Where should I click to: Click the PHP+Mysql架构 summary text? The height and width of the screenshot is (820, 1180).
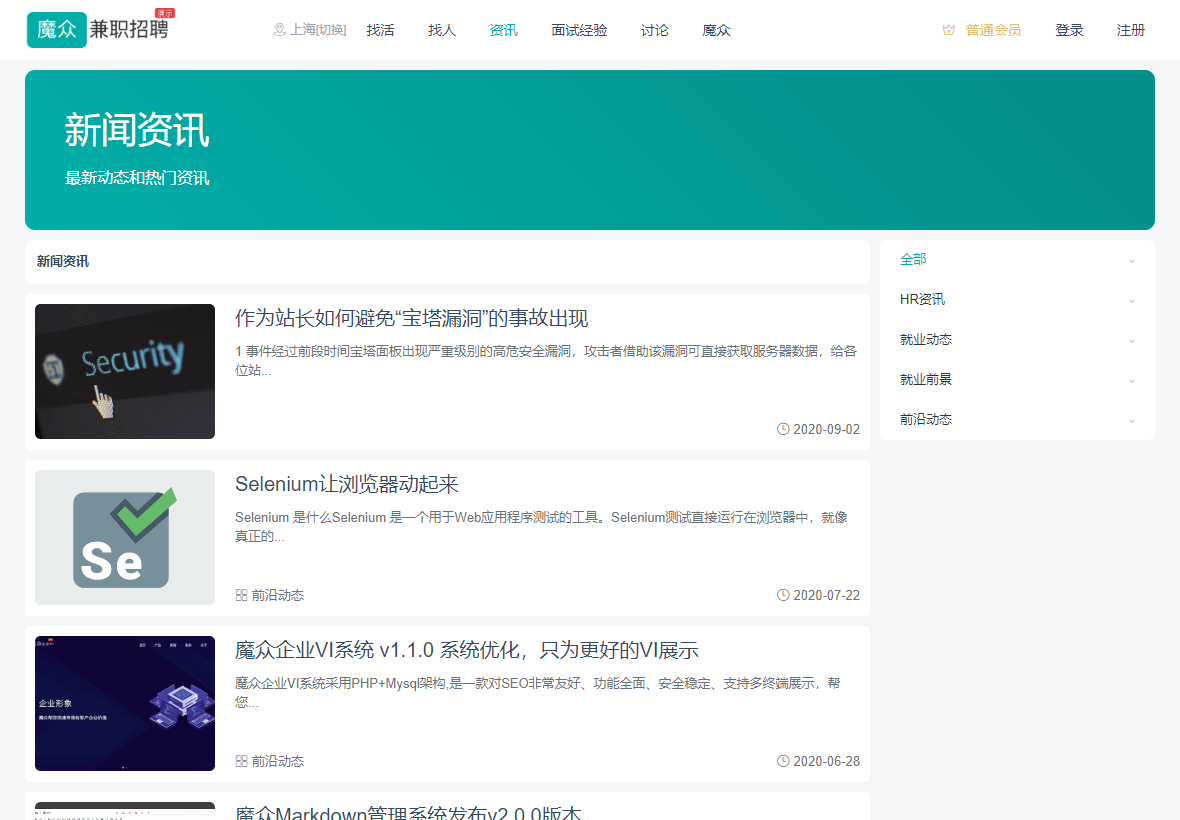(537, 693)
